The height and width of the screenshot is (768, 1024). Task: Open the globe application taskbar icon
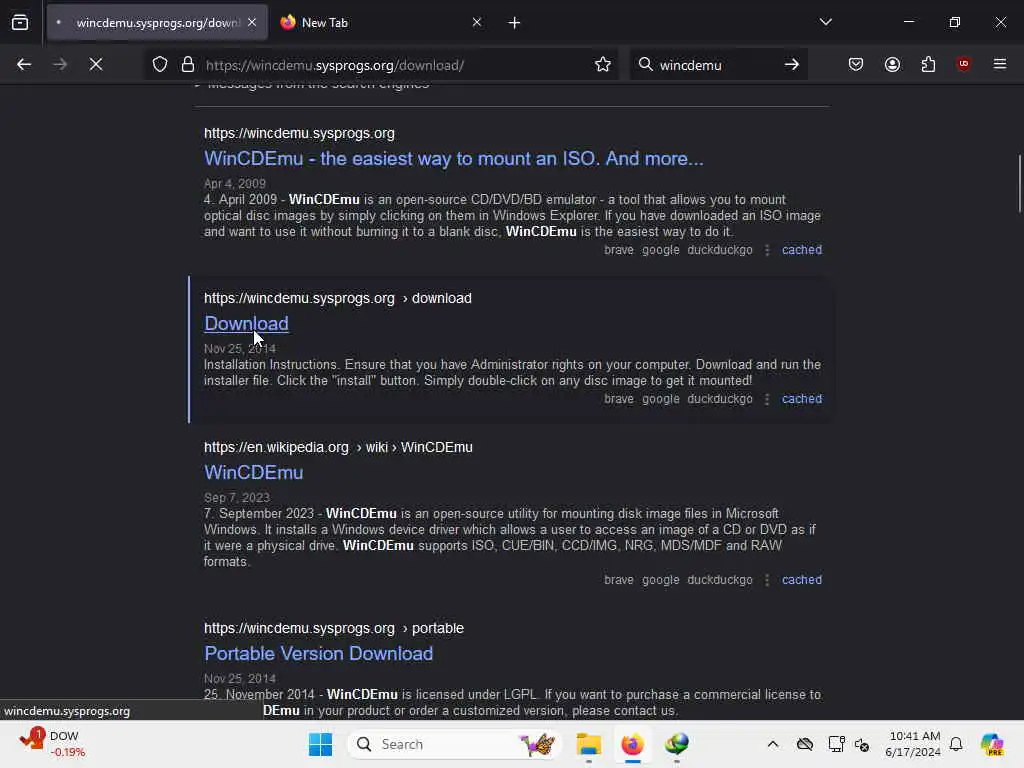coord(677,744)
